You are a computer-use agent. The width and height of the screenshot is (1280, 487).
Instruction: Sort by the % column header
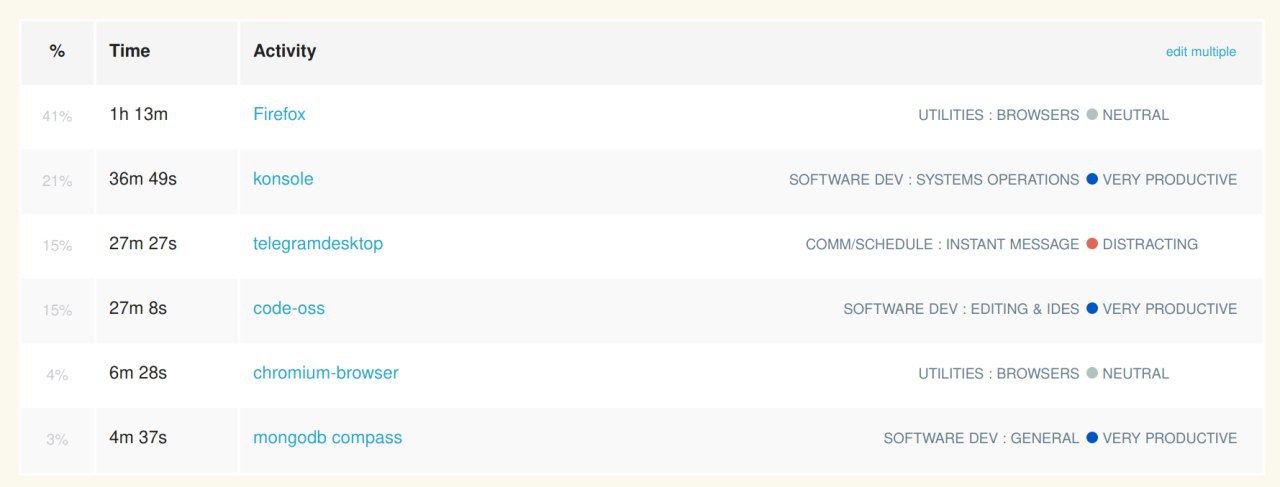(57, 51)
